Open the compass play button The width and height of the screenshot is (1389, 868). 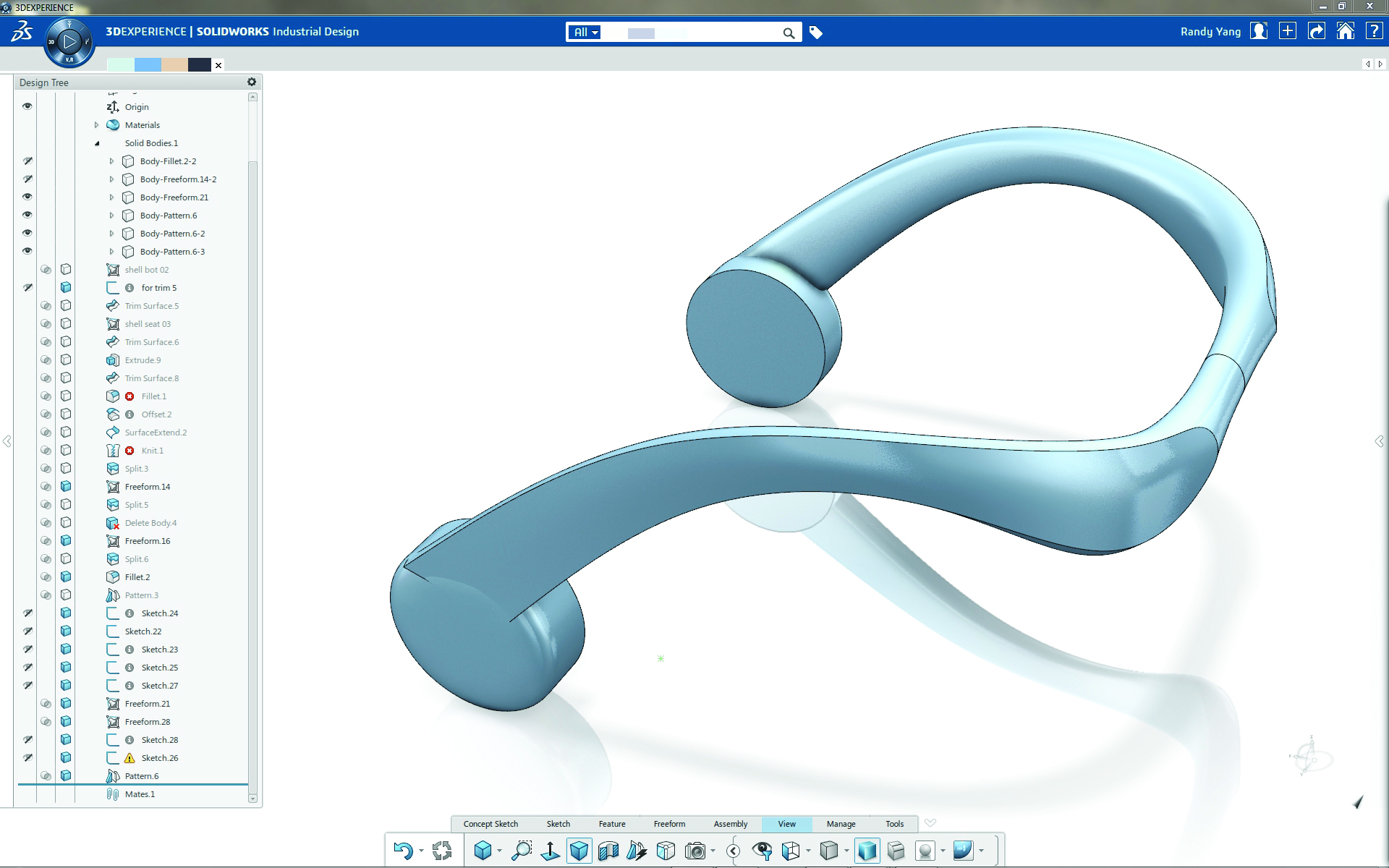[69, 42]
